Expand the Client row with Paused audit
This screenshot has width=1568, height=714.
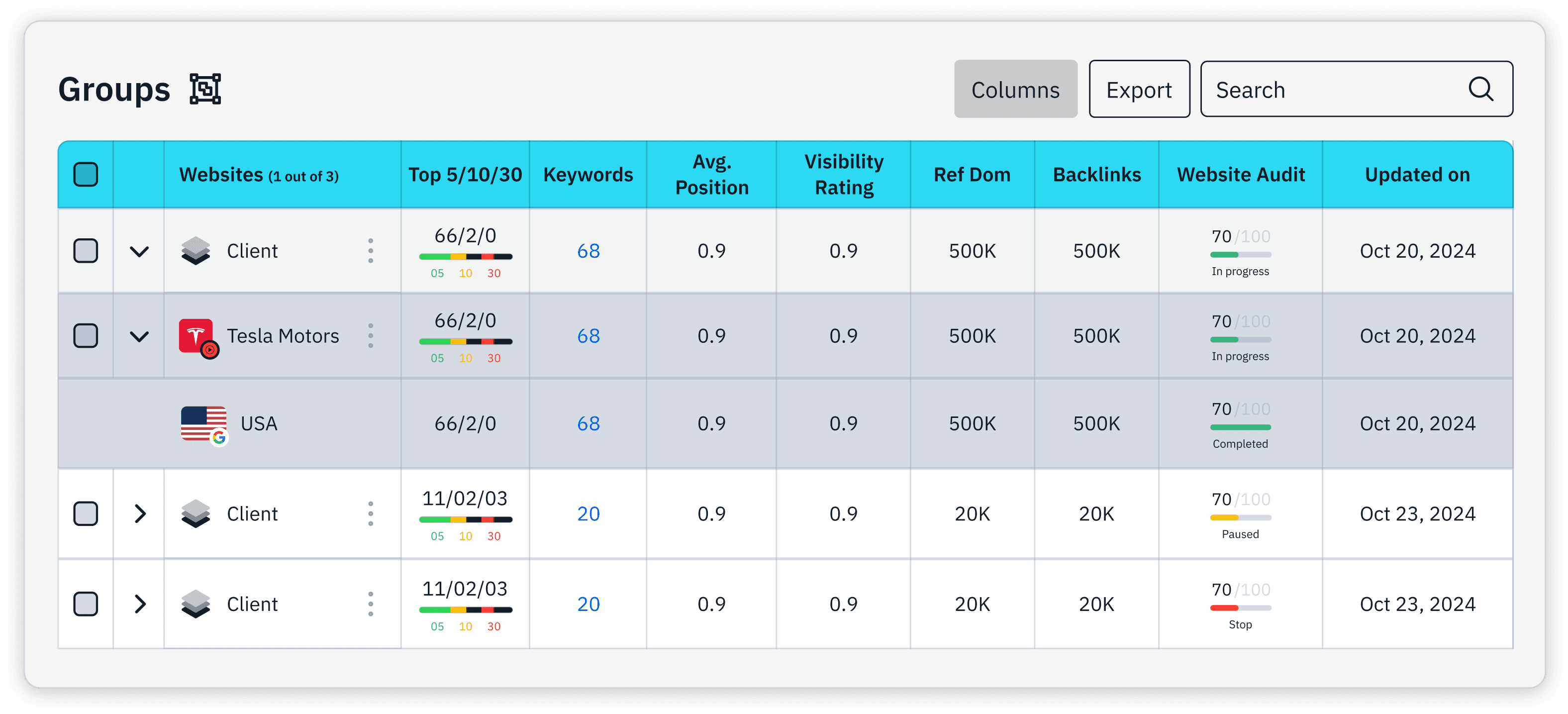tap(139, 514)
